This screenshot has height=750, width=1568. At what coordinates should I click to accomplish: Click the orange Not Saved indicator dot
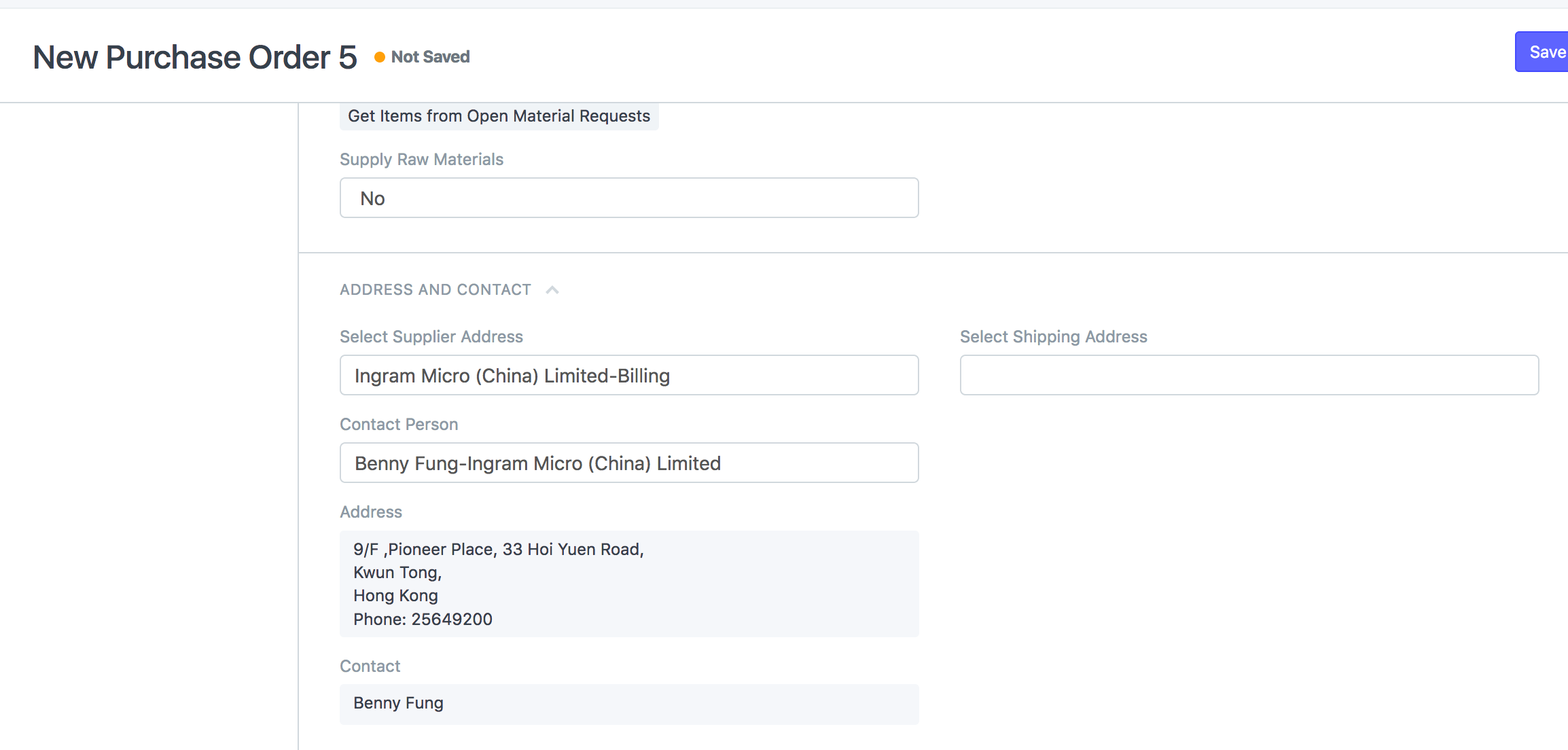379,57
